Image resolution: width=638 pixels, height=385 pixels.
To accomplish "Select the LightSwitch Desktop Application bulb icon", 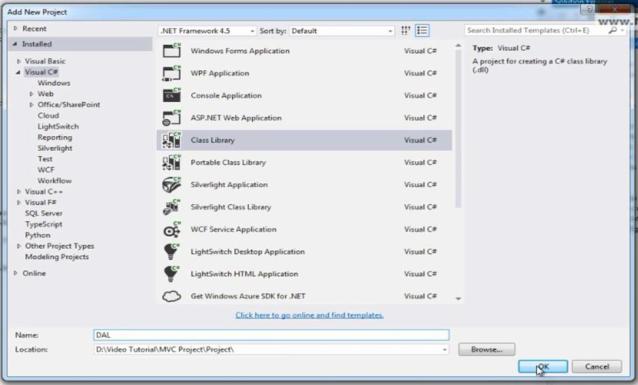I will [172, 252].
